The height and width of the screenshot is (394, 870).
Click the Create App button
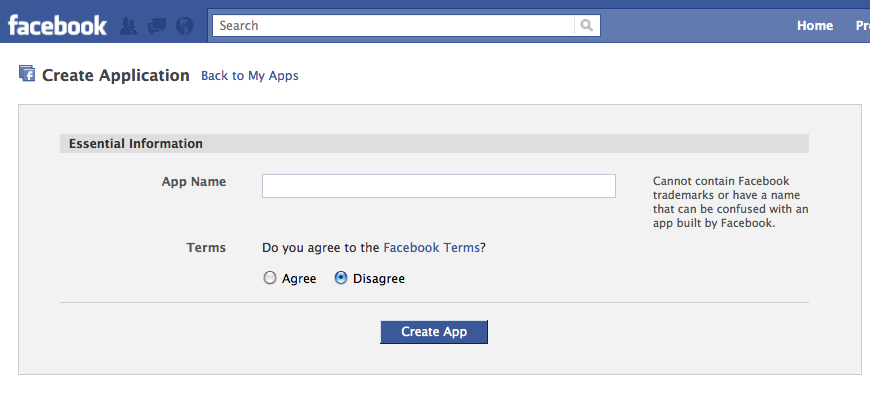(x=434, y=332)
